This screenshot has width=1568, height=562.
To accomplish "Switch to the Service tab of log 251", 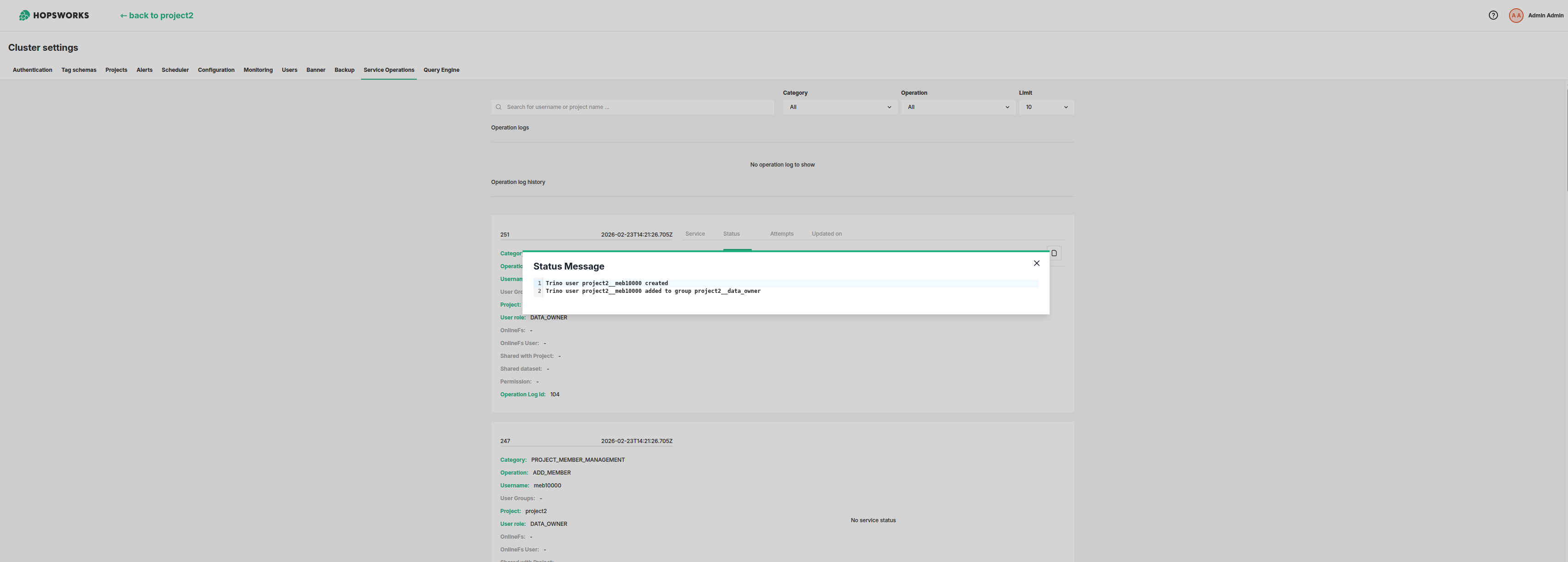I will (695, 233).
